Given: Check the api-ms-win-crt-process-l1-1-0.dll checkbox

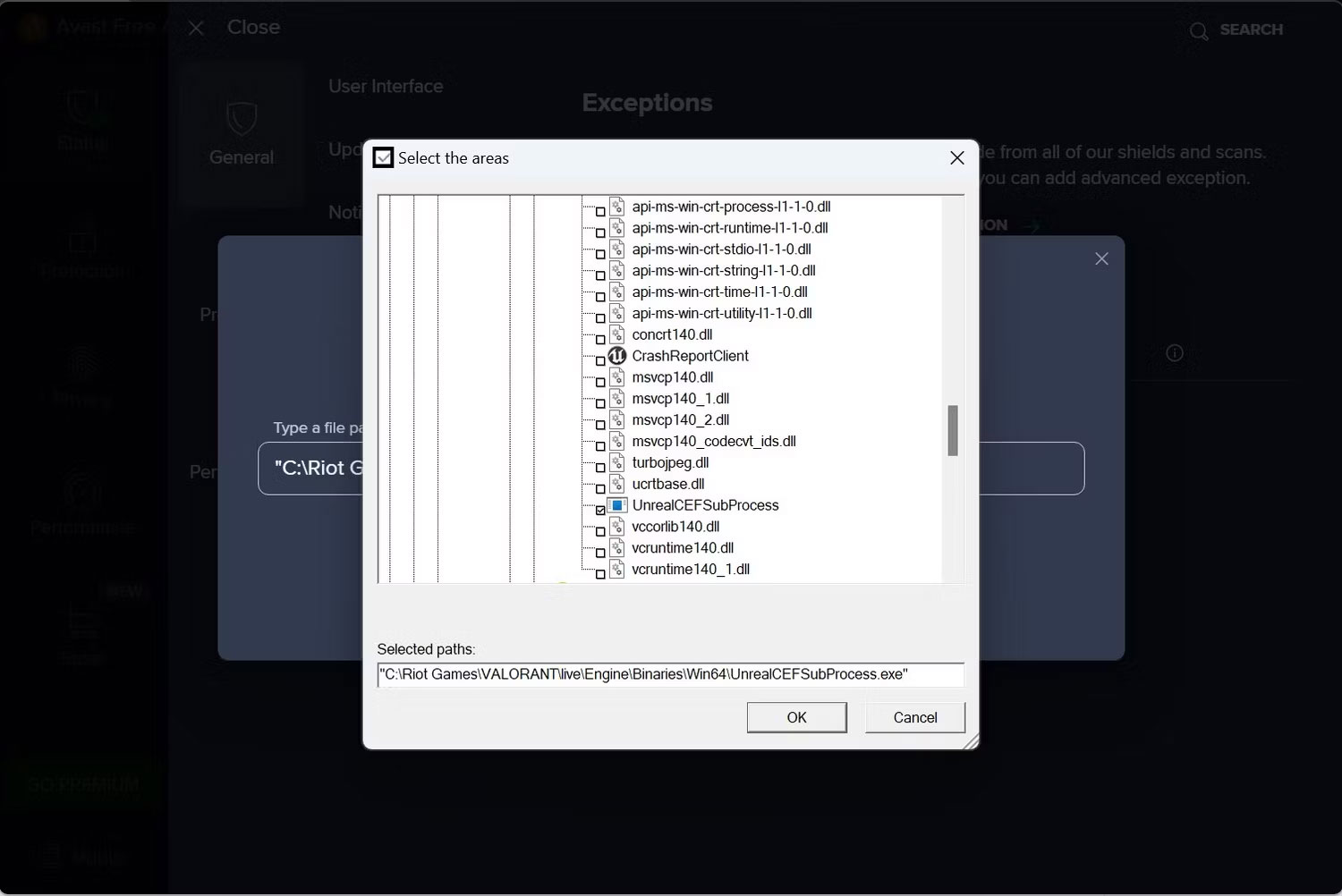Looking at the screenshot, I should click(600, 211).
